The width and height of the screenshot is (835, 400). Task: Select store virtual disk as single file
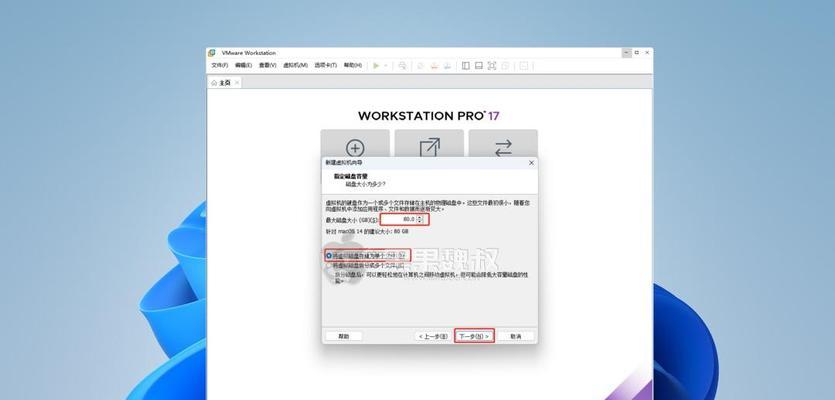pos(366,256)
